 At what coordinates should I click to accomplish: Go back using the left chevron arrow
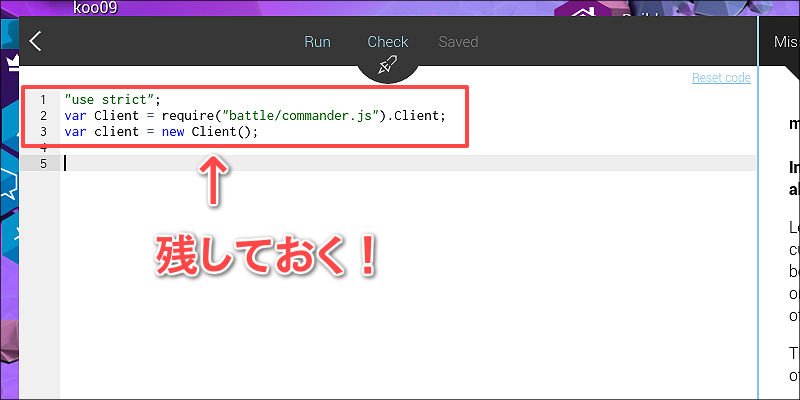coord(35,41)
